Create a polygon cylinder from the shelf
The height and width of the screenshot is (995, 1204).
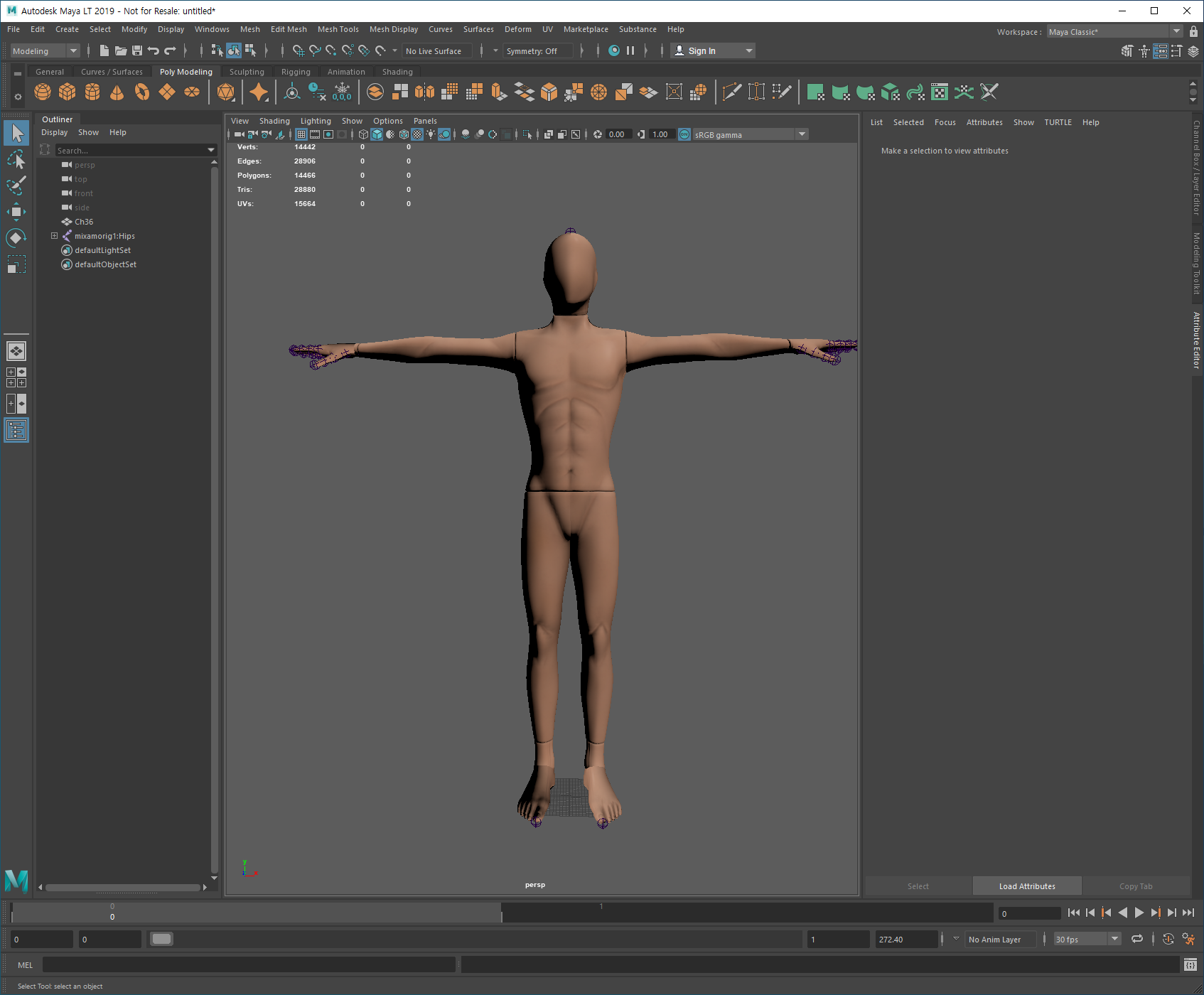coord(92,92)
